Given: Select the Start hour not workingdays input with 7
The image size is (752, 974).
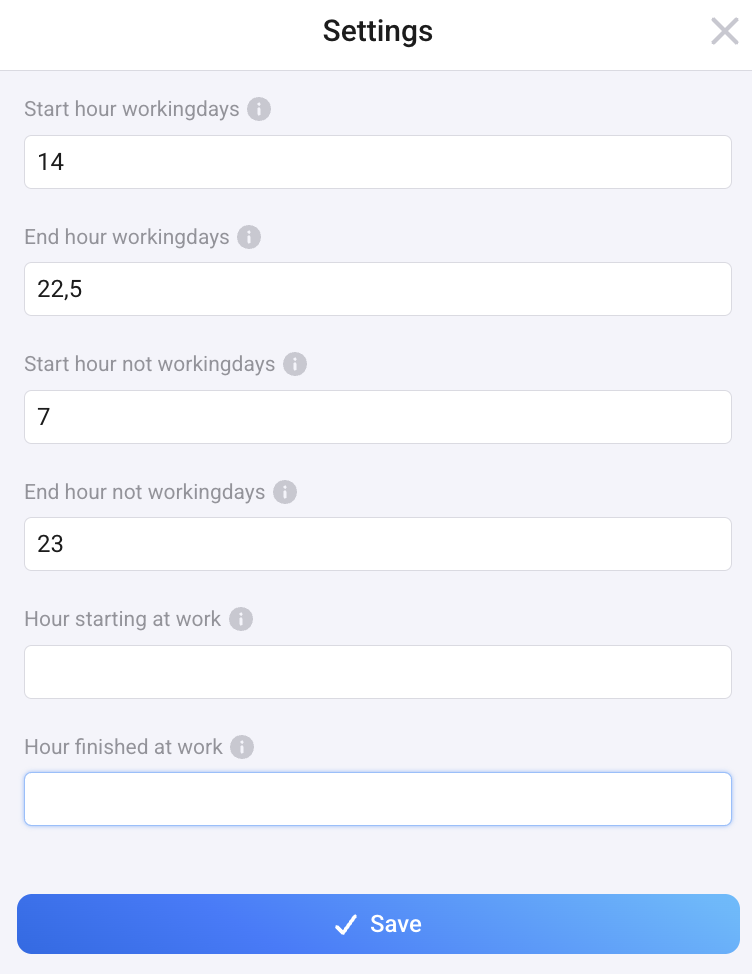Looking at the screenshot, I should click(x=378, y=417).
